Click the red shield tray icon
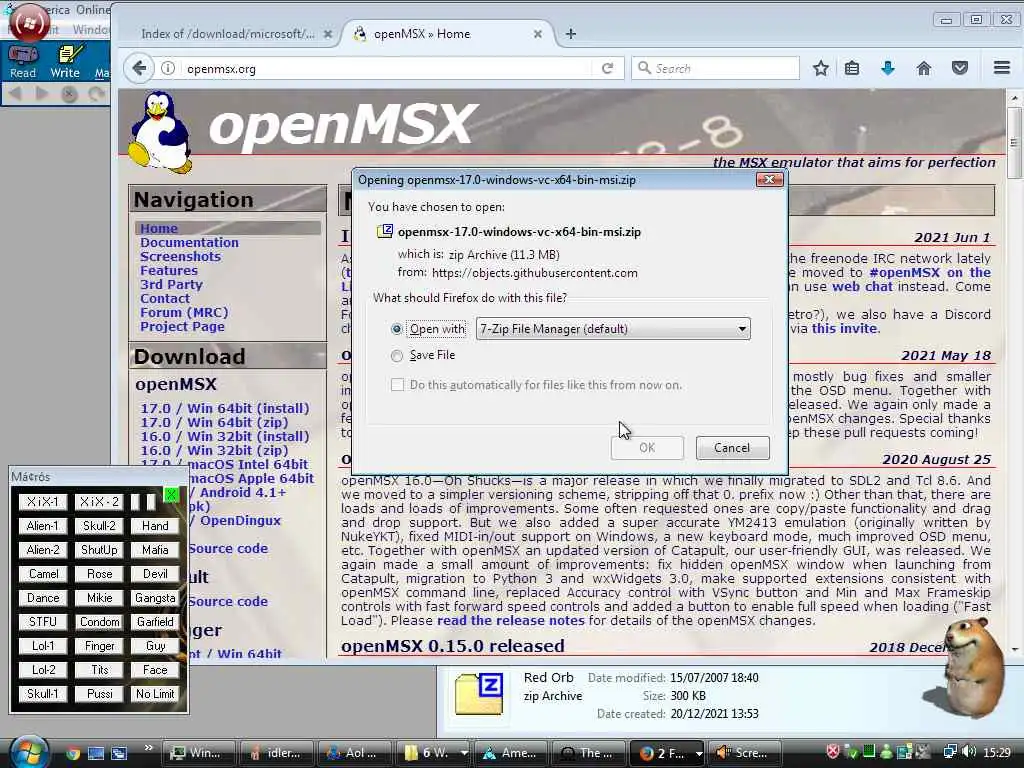The height and width of the screenshot is (768, 1024). 833,752
